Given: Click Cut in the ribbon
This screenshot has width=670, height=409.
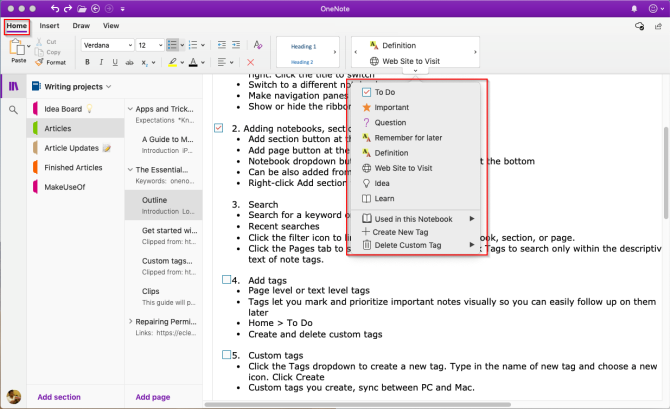Looking at the screenshot, I should (47, 42).
